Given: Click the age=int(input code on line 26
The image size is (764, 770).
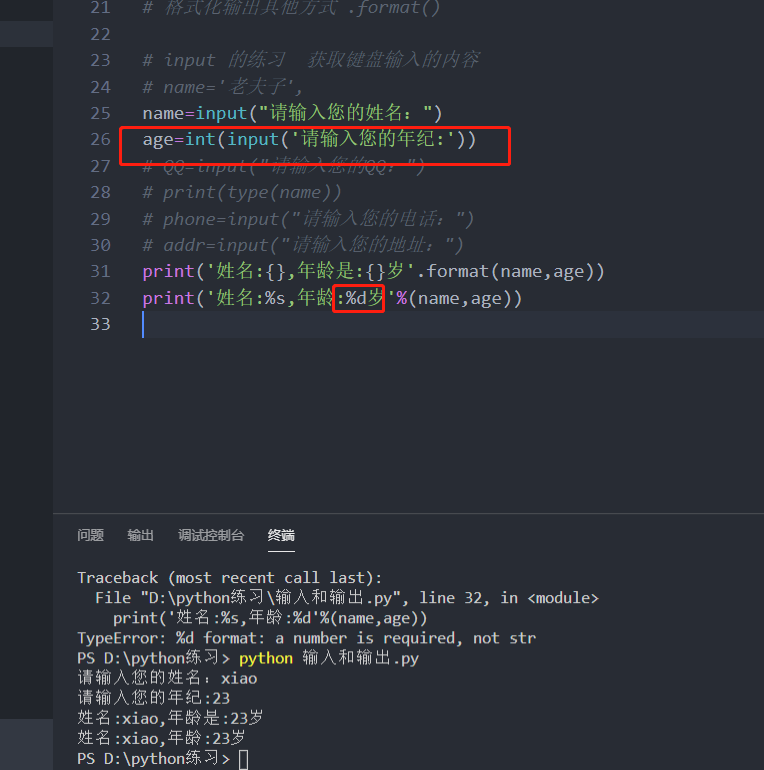Looking at the screenshot, I should point(309,139).
